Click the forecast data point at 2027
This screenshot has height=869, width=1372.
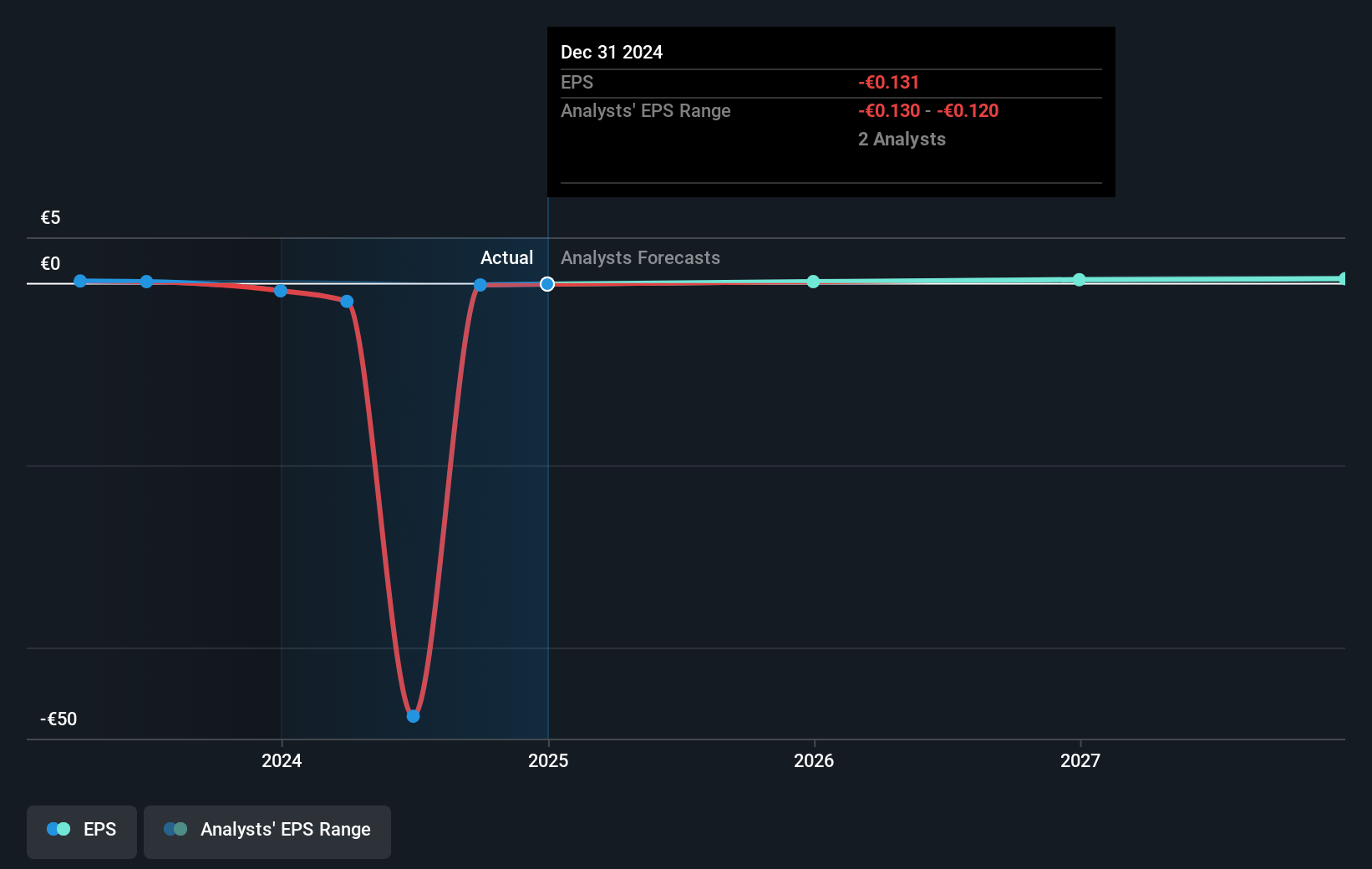(1080, 280)
